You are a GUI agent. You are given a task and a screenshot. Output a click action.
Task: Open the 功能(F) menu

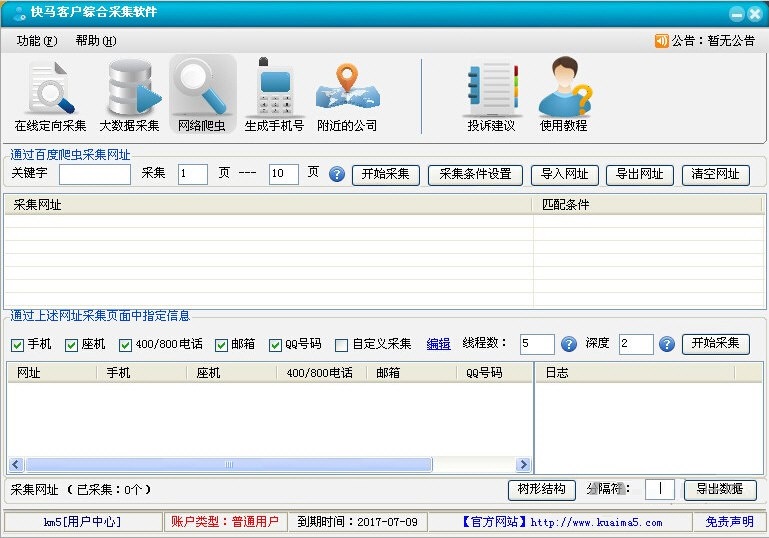click(37, 41)
